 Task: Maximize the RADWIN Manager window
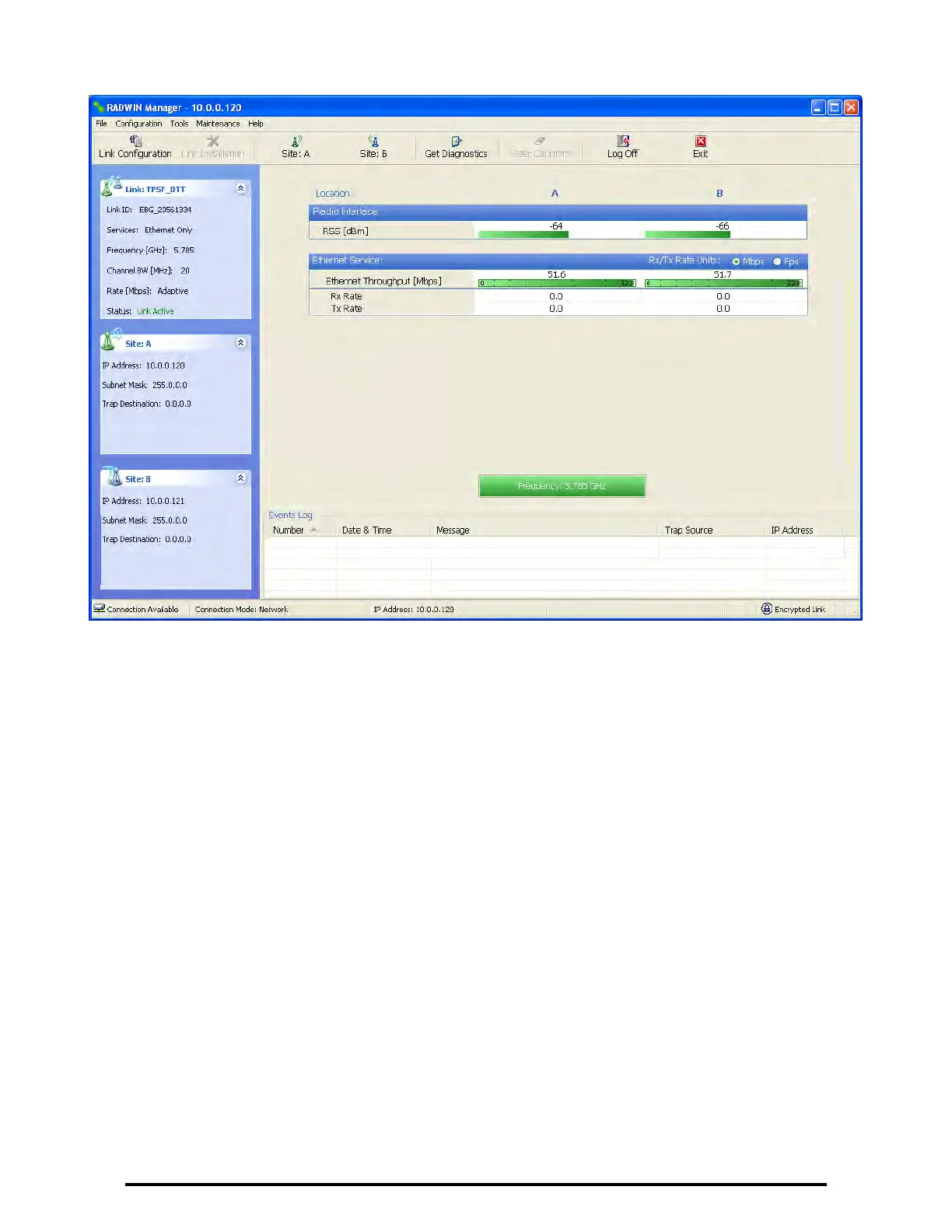click(835, 107)
